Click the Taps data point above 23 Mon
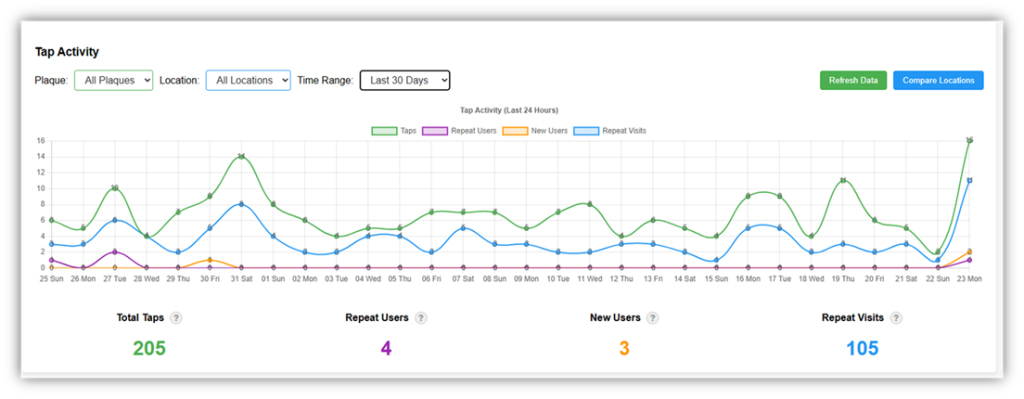Image resolution: width=1024 pixels, height=399 pixels. pos(970,140)
